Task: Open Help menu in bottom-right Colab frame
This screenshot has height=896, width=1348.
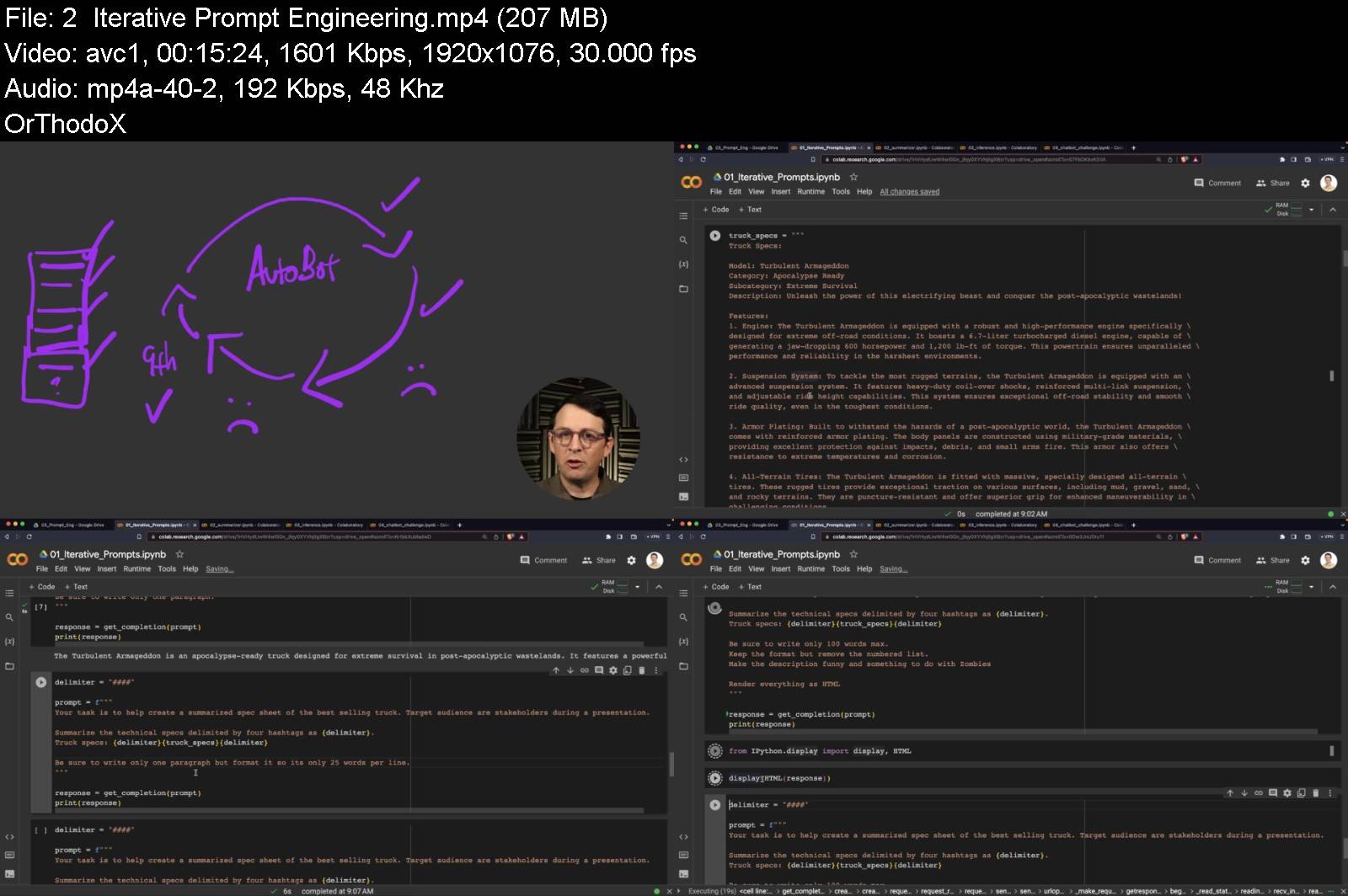Action: coord(864,569)
